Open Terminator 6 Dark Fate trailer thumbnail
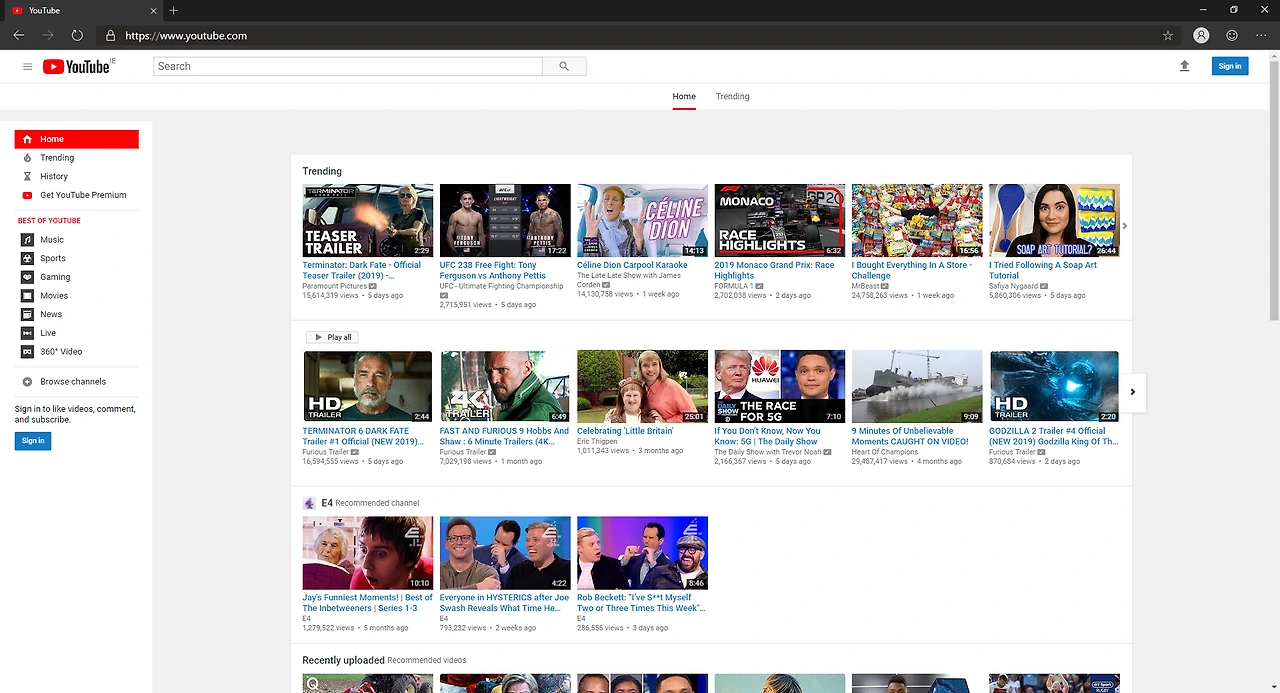Viewport: 1280px width, 693px height. (368, 386)
